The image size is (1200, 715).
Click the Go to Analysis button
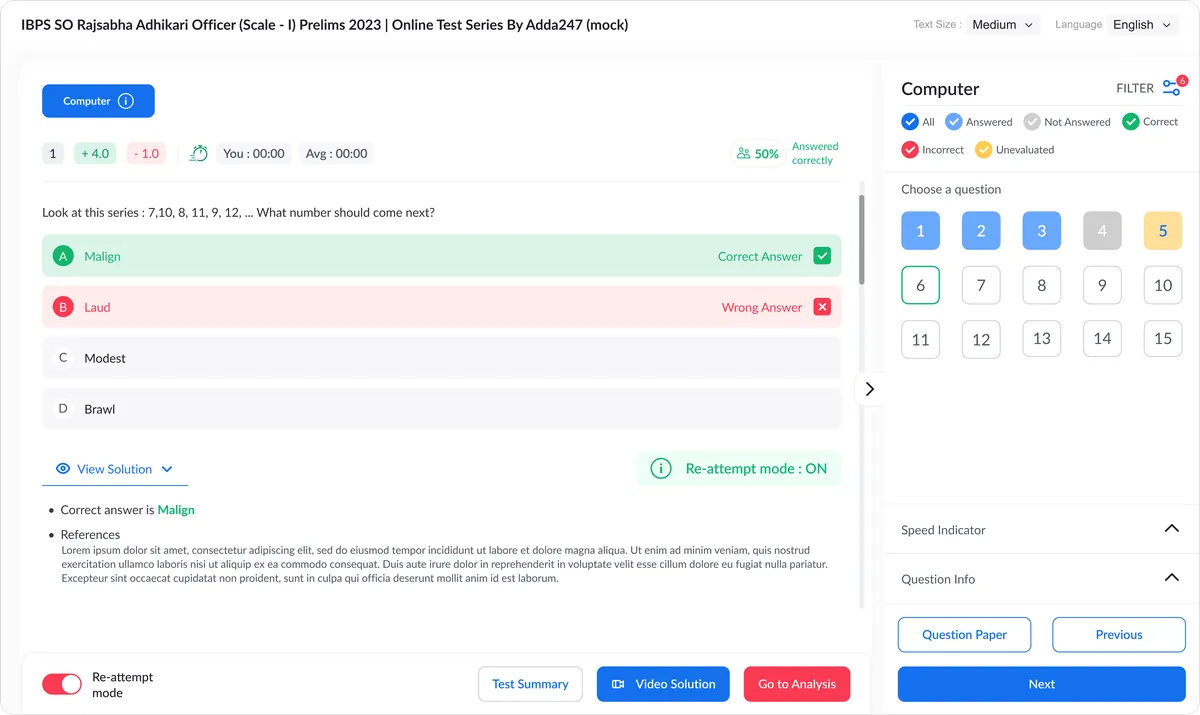tap(797, 684)
